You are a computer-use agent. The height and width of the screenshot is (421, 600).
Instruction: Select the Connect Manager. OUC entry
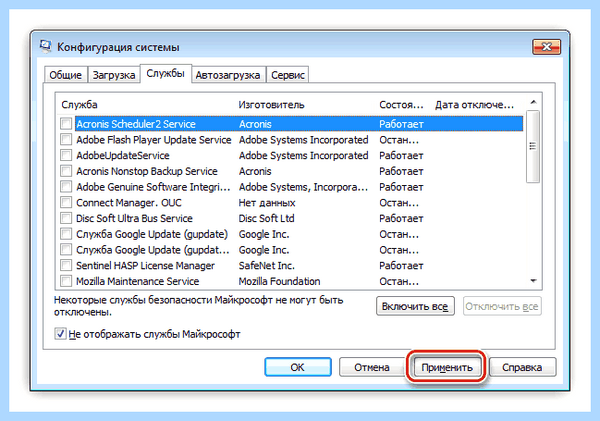point(129,202)
